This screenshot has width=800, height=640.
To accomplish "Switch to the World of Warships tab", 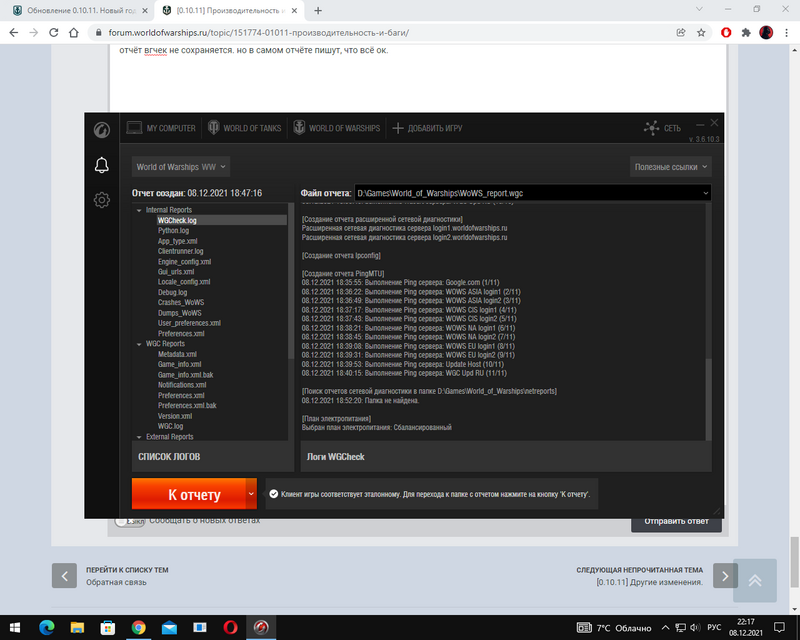I will 337,128.
